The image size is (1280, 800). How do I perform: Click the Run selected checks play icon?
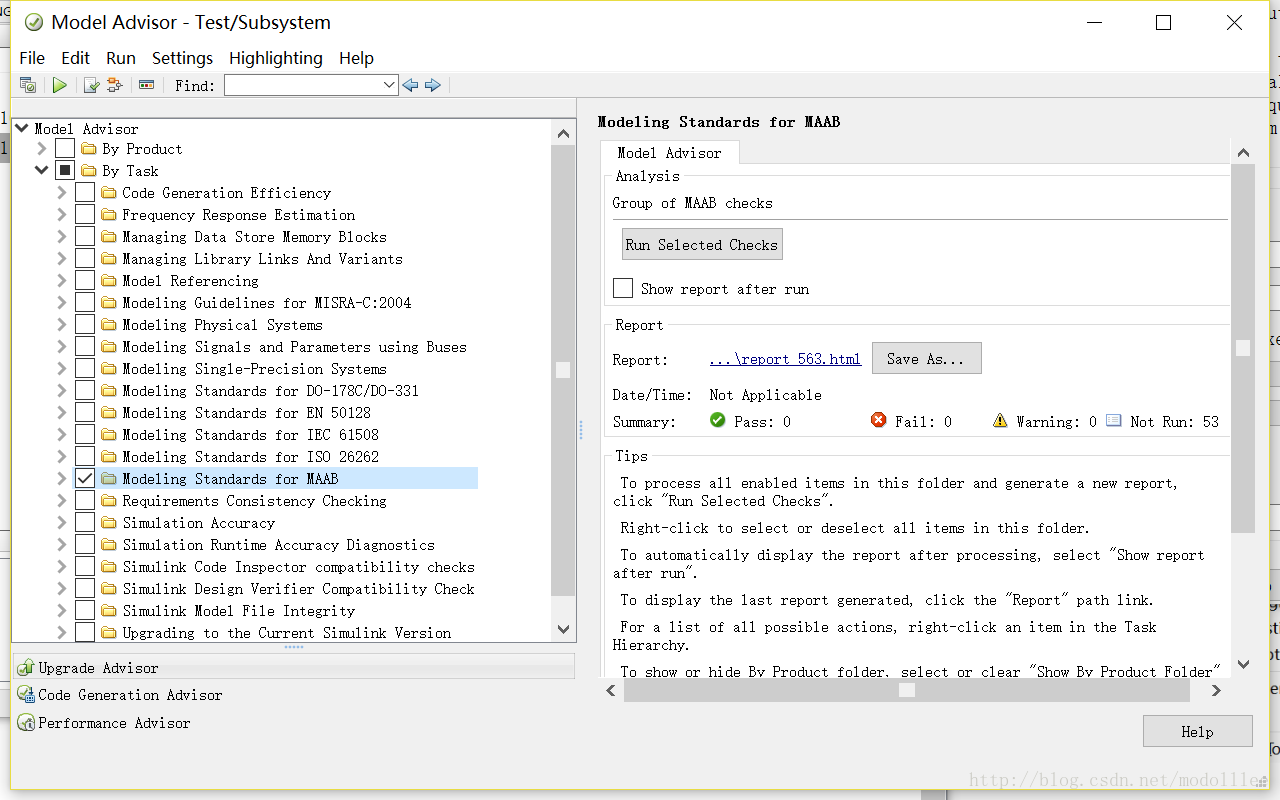(60, 86)
